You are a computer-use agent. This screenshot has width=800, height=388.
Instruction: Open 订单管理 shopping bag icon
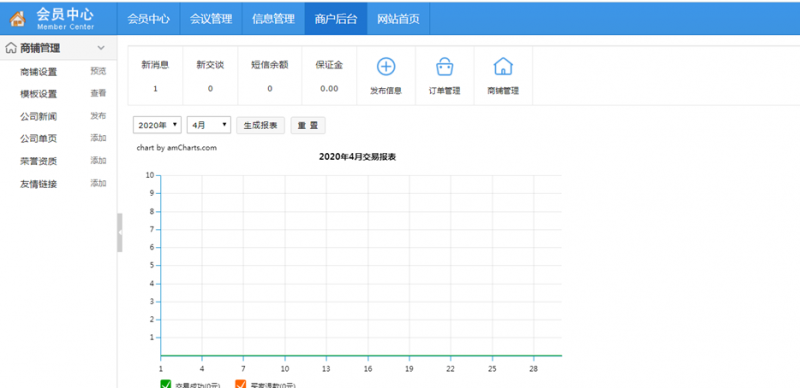(444, 66)
